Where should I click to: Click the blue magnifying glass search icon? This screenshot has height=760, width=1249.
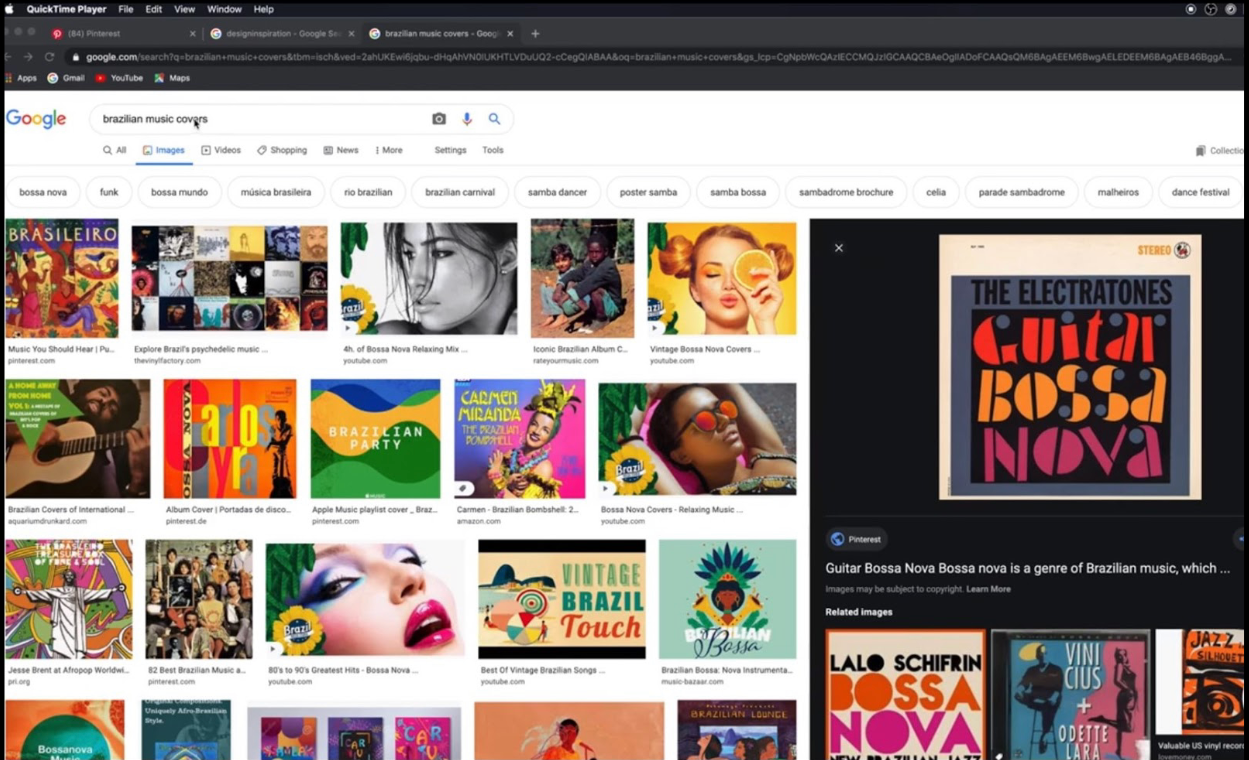pyautogui.click(x=494, y=119)
